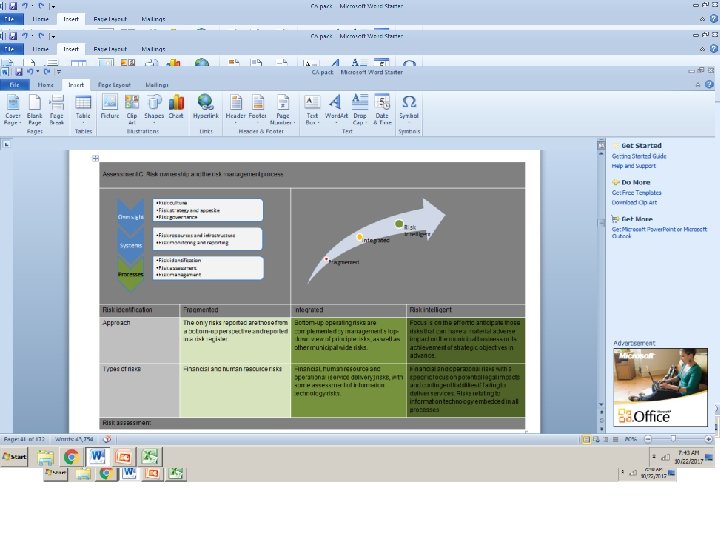Open Chrome from the upper taskbar
720x540 pixels.
(x=71, y=457)
